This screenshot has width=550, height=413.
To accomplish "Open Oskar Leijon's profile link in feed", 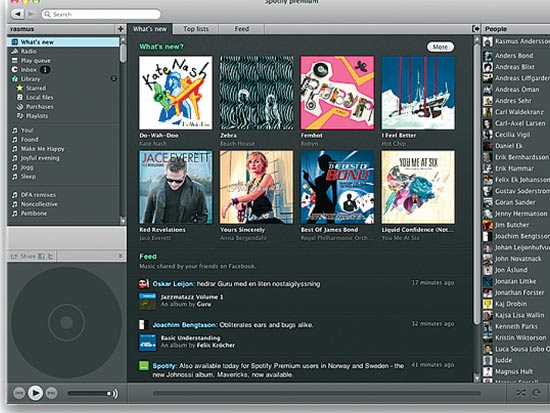I will (x=173, y=284).
